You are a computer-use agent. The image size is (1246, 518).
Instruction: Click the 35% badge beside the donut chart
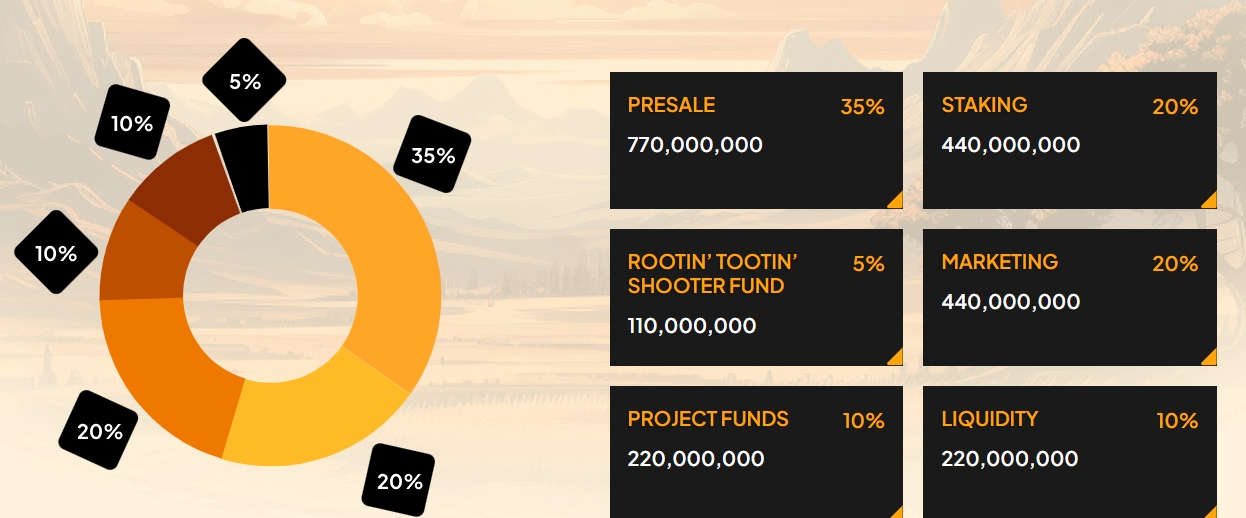point(432,154)
